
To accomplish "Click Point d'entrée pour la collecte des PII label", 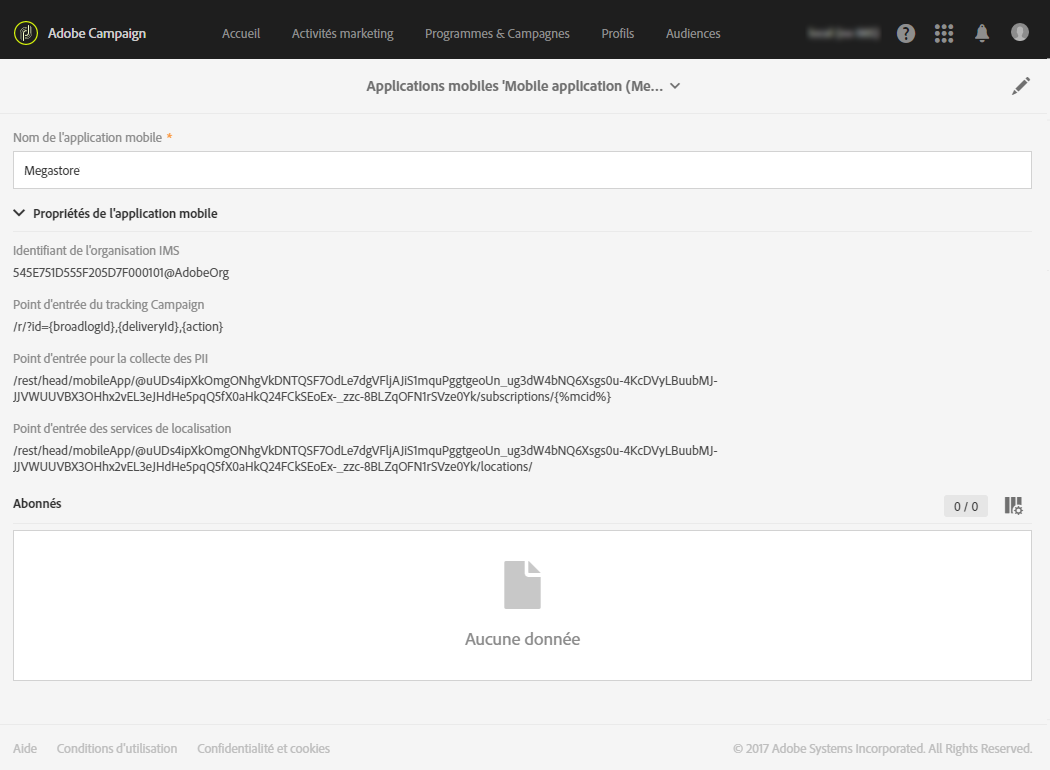I will click(110, 358).
